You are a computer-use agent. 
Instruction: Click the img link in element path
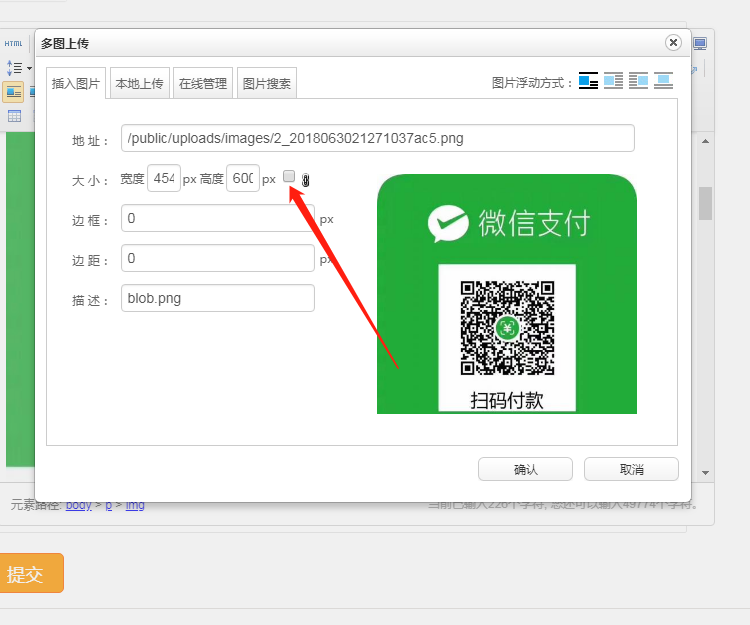coord(135,506)
